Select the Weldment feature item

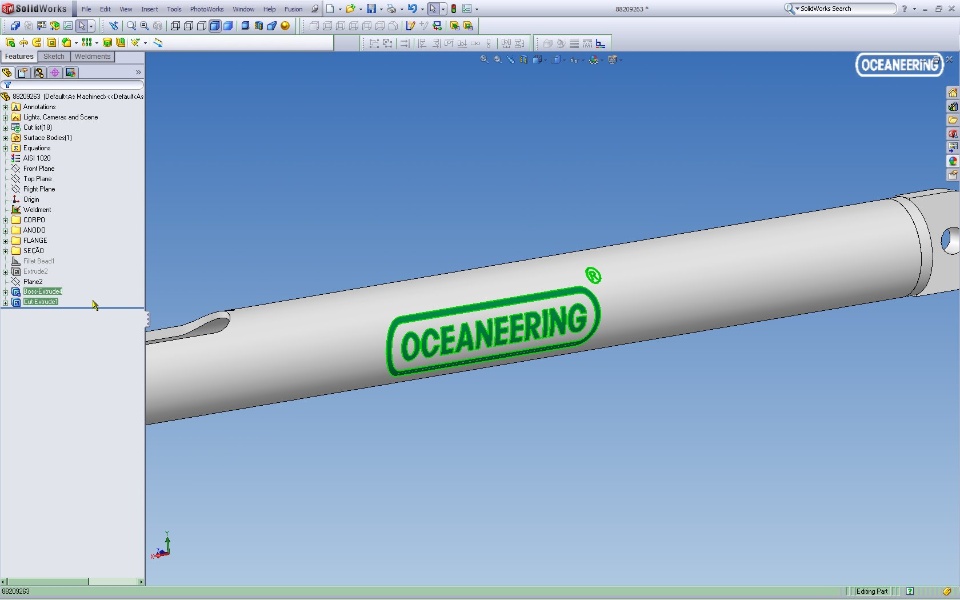37,209
